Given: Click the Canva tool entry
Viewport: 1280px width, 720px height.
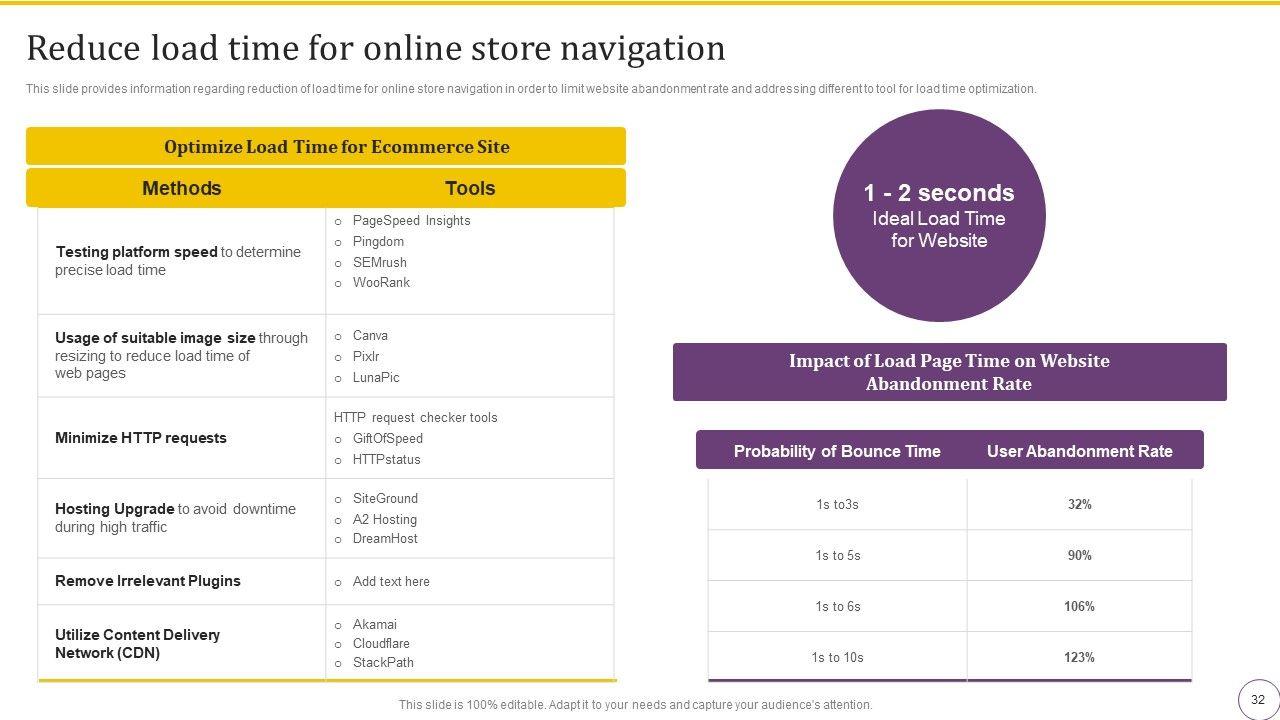Looking at the screenshot, I should (370, 336).
